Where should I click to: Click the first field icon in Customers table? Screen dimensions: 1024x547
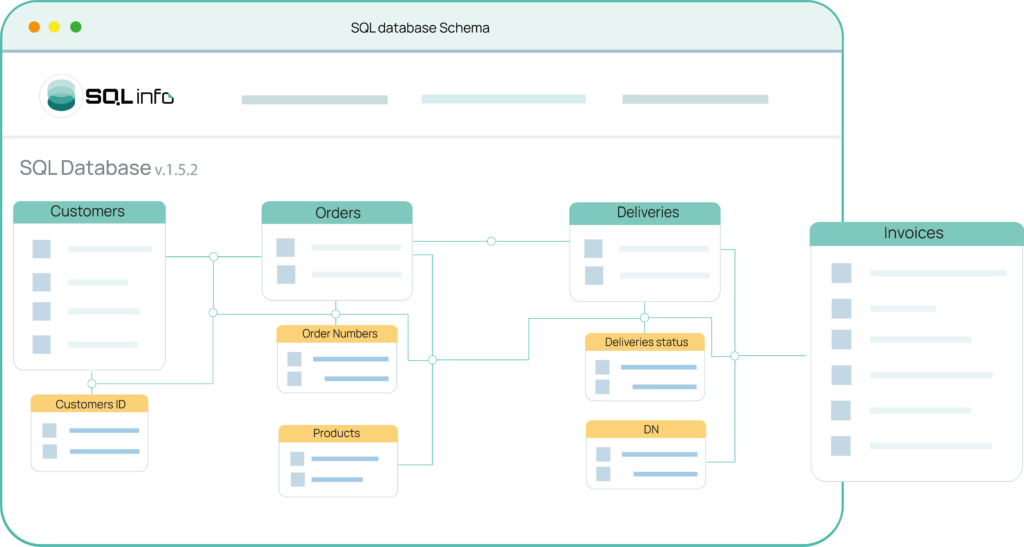click(42, 249)
